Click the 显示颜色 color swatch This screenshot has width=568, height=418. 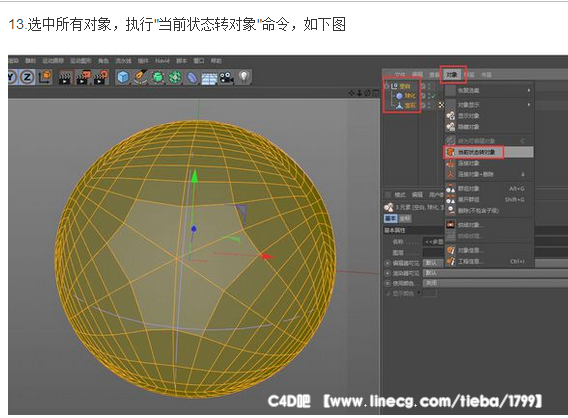[x=430, y=293]
